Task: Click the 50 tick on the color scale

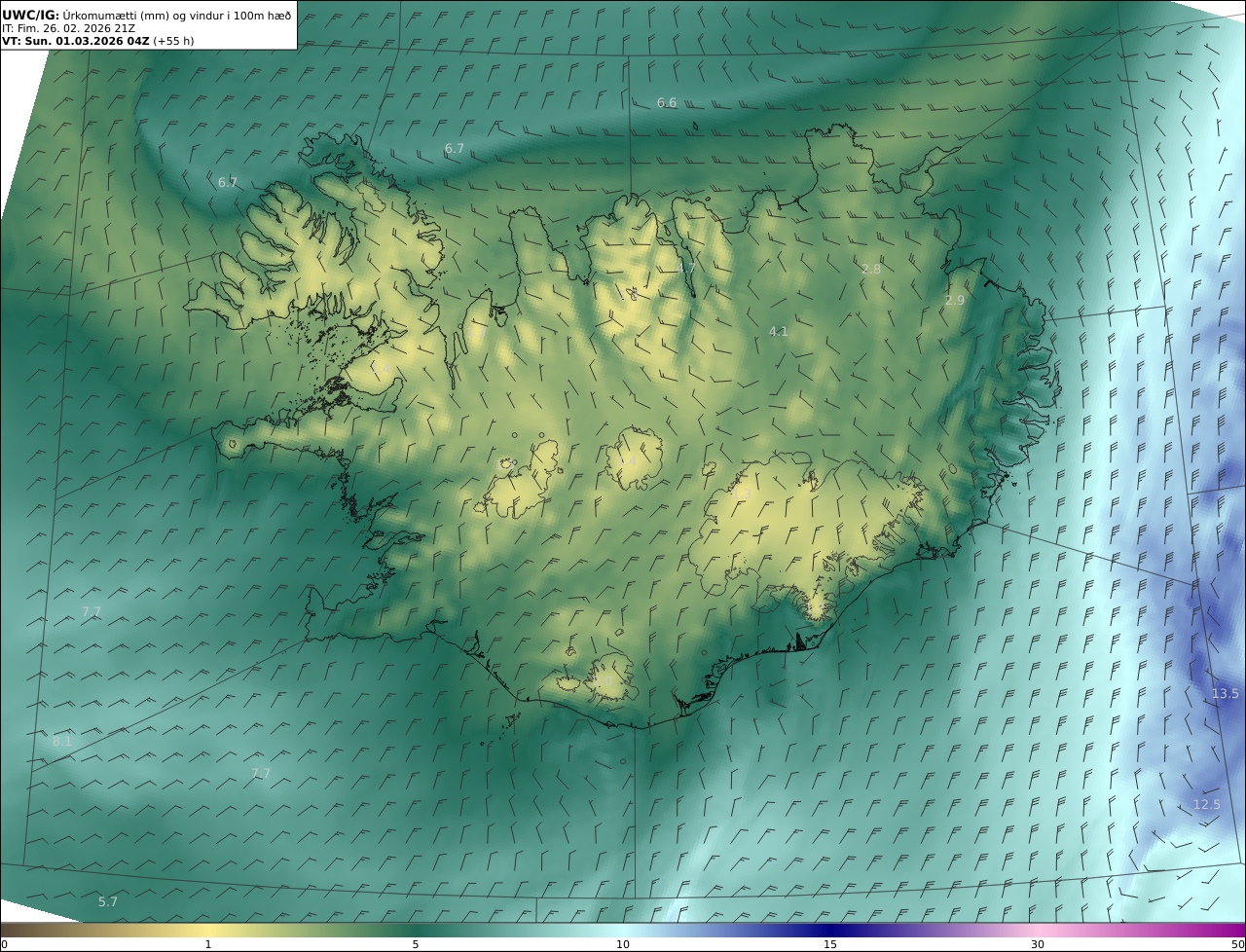Action: 1238,944
